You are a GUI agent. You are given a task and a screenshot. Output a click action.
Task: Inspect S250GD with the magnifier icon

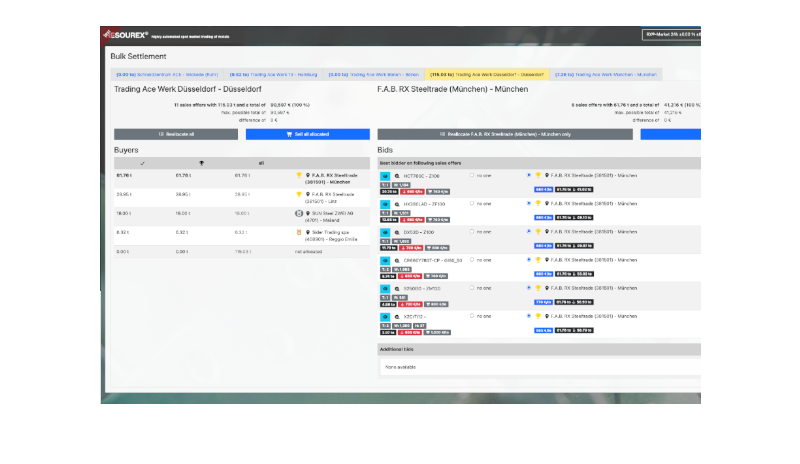(x=397, y=288)
